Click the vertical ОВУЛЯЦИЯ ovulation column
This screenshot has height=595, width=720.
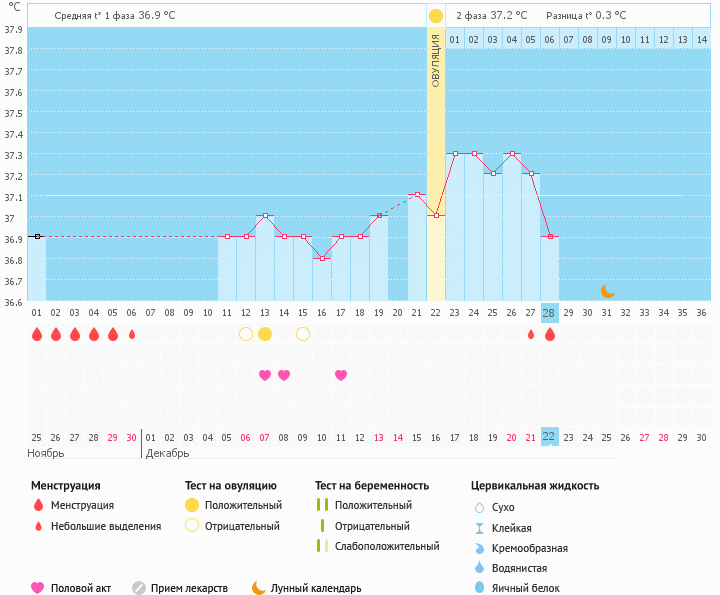(435, 160)
